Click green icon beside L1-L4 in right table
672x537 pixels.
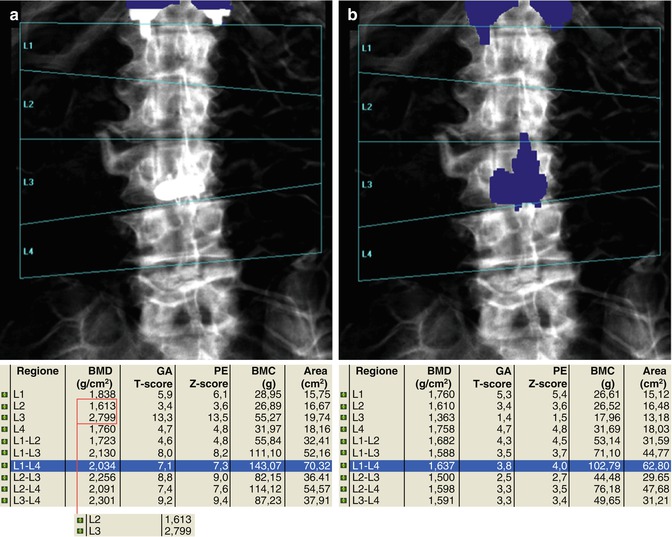pos(342,465)
